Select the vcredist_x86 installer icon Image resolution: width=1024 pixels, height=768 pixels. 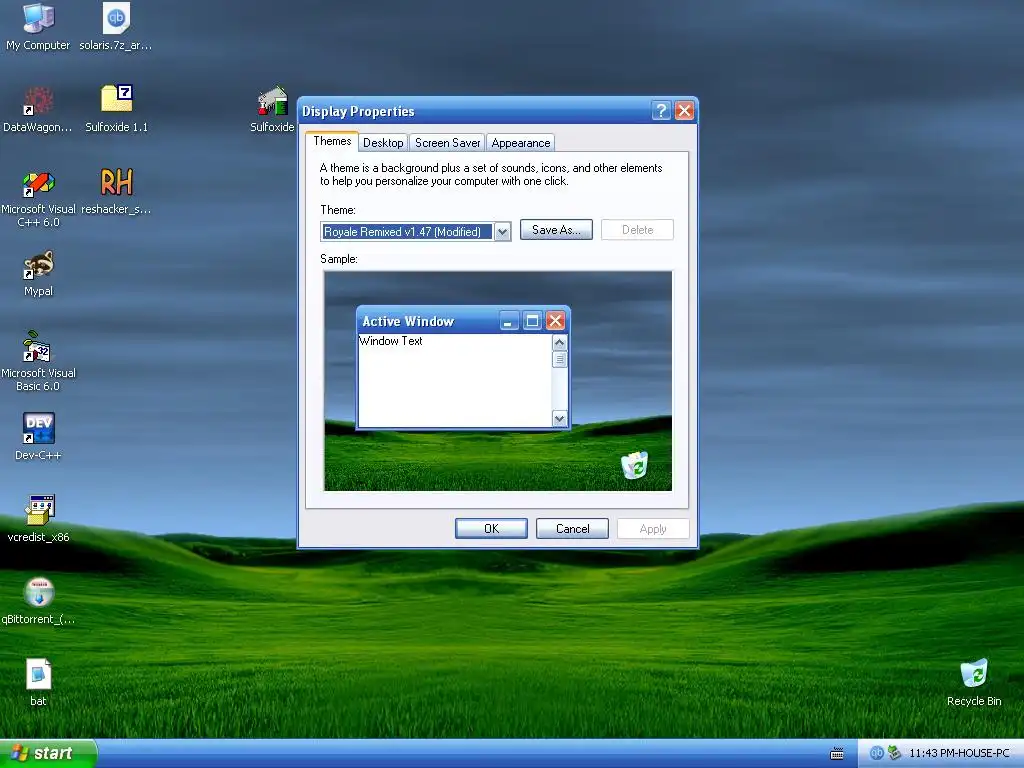click(x=38, y=519)
